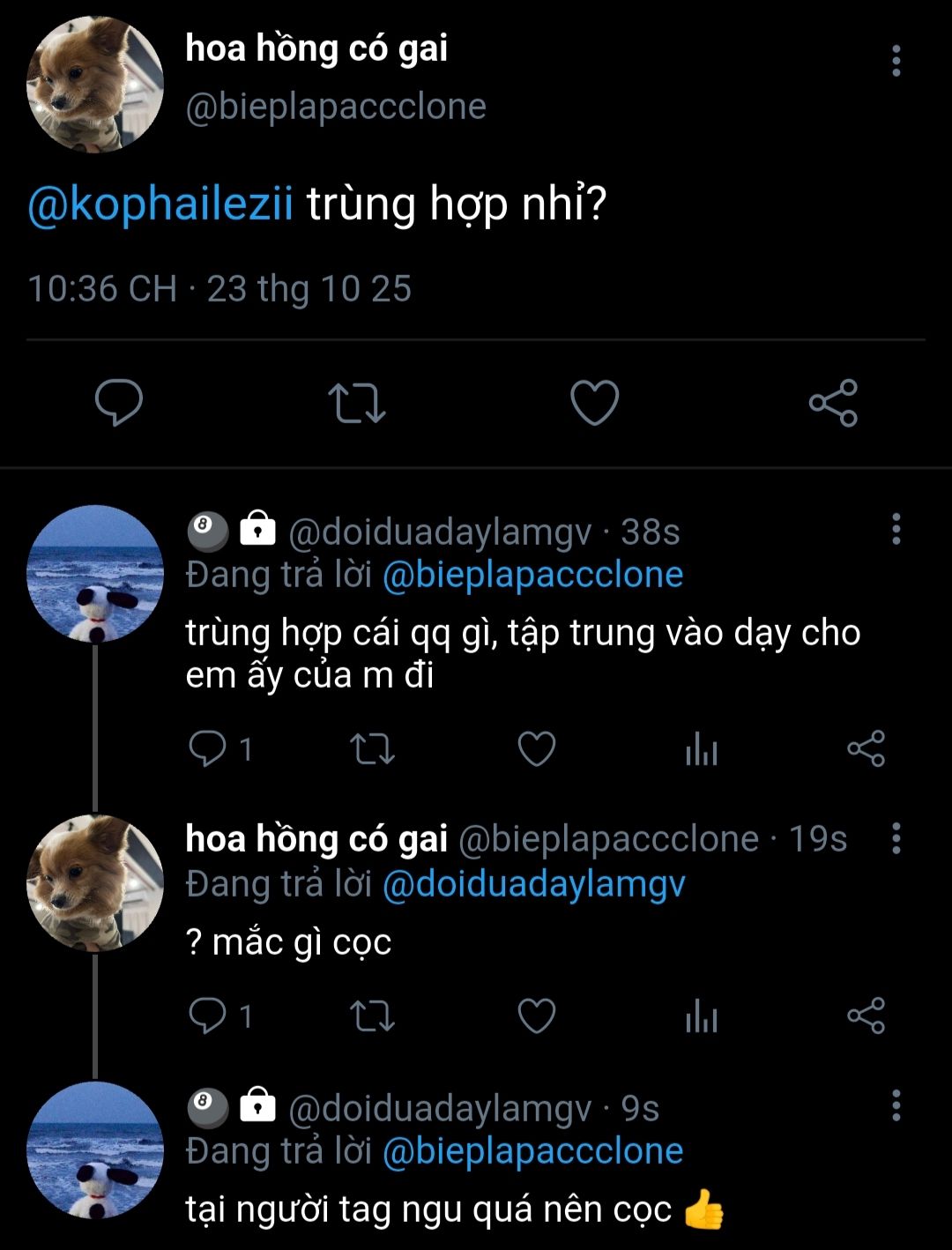
Task: Reply to the main tweet "trùng hợp nhỉ?"
Action: point(119,403)
